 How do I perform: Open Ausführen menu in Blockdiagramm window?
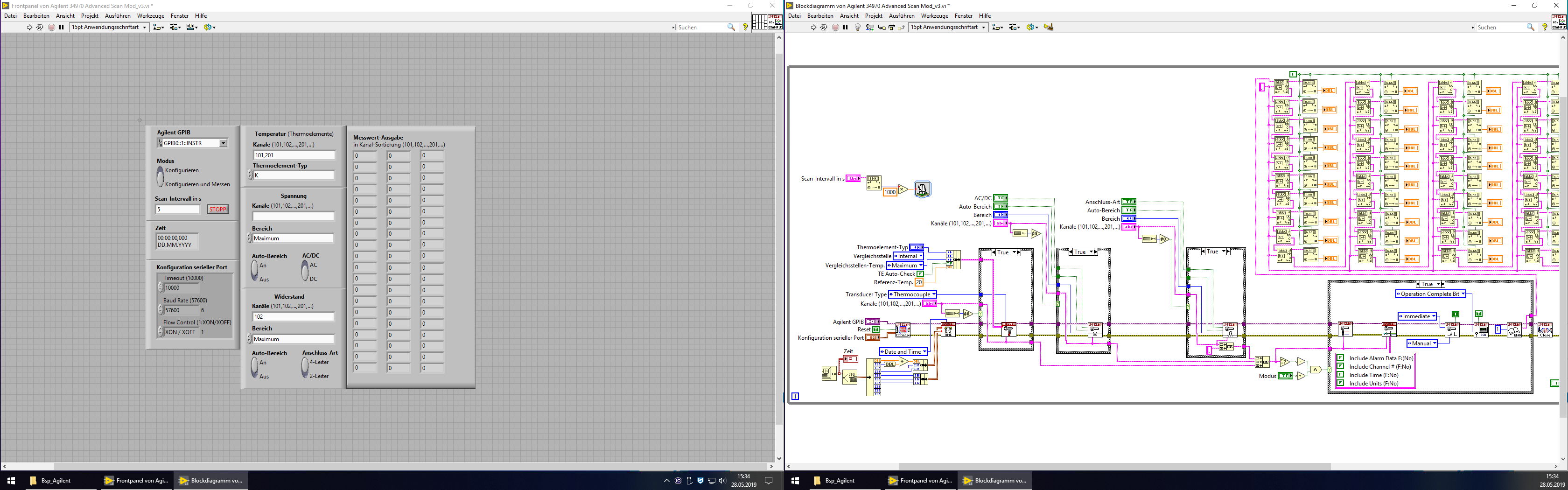(901, 16)
